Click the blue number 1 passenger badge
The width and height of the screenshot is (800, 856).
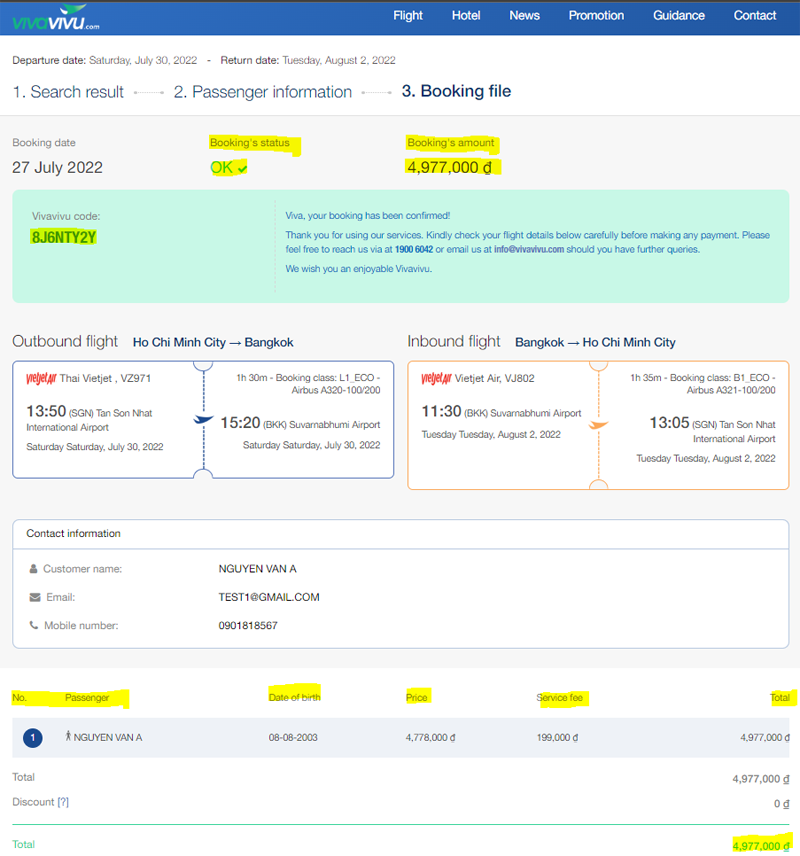pos(33,738)
